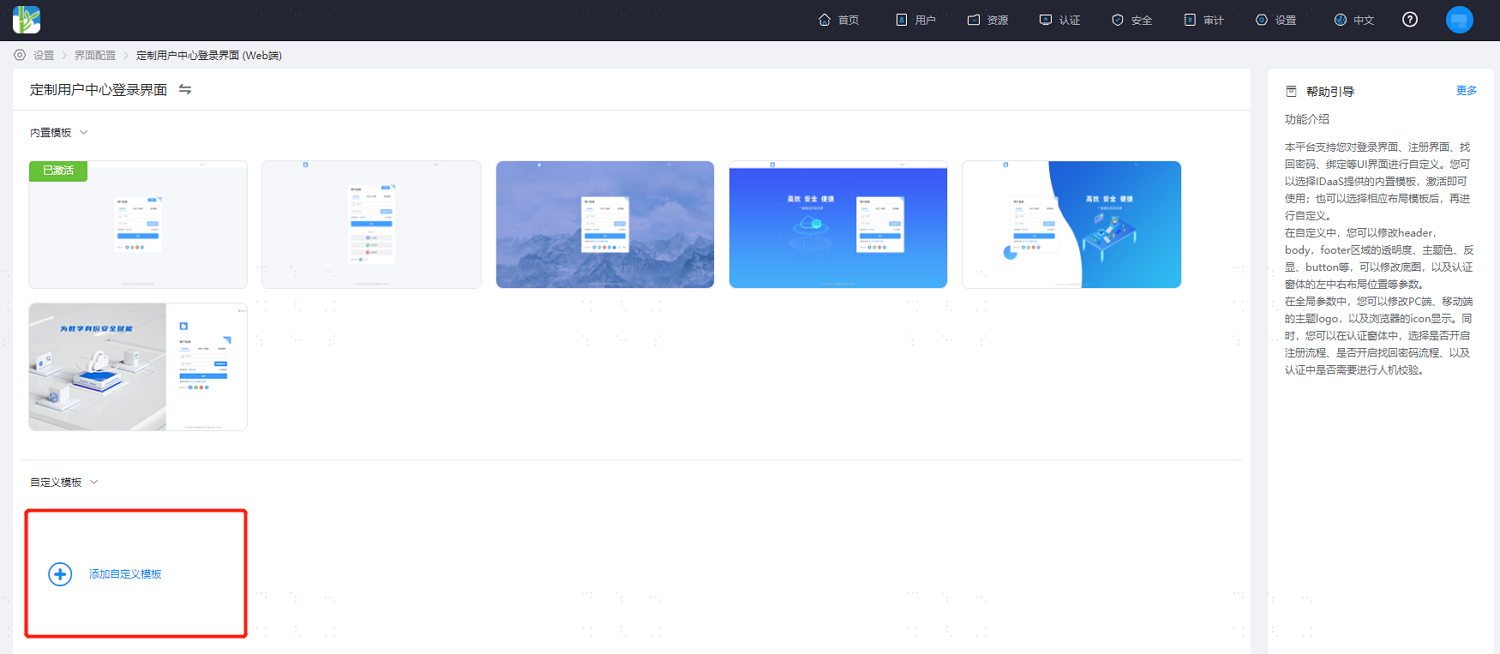Click the language globe icon next to 中文
This screenshot has width=1500, height=654.
click(x=1340, y=20)
